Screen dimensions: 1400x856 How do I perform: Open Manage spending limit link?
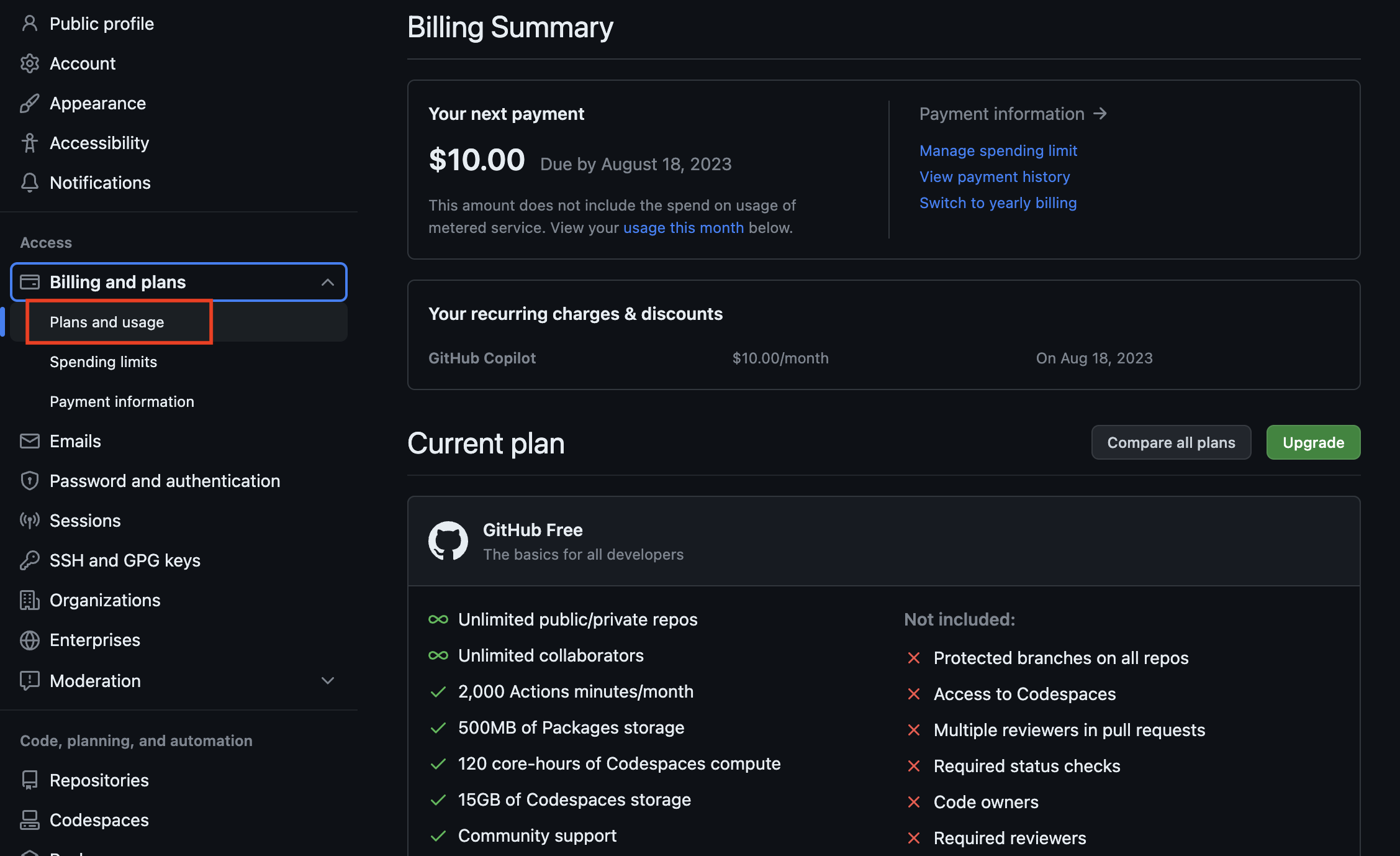998,150
